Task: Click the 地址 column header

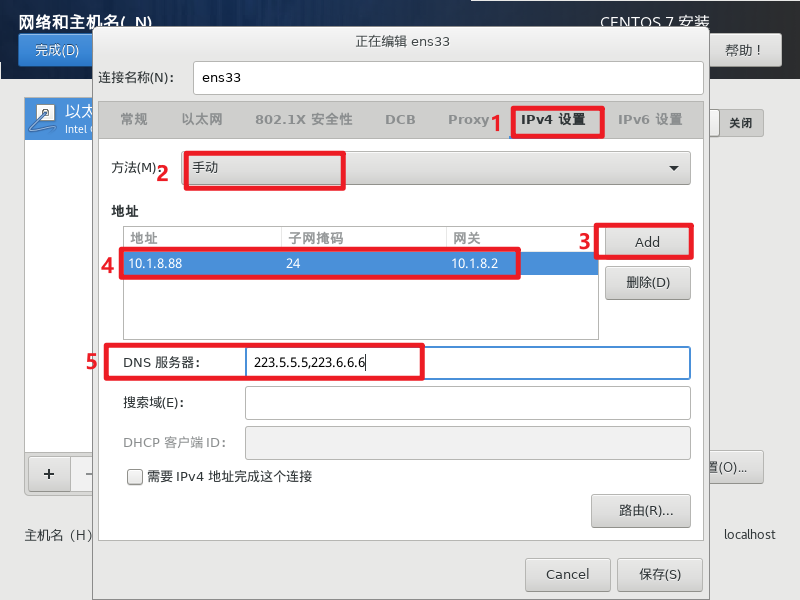Action: click(202, 238)
